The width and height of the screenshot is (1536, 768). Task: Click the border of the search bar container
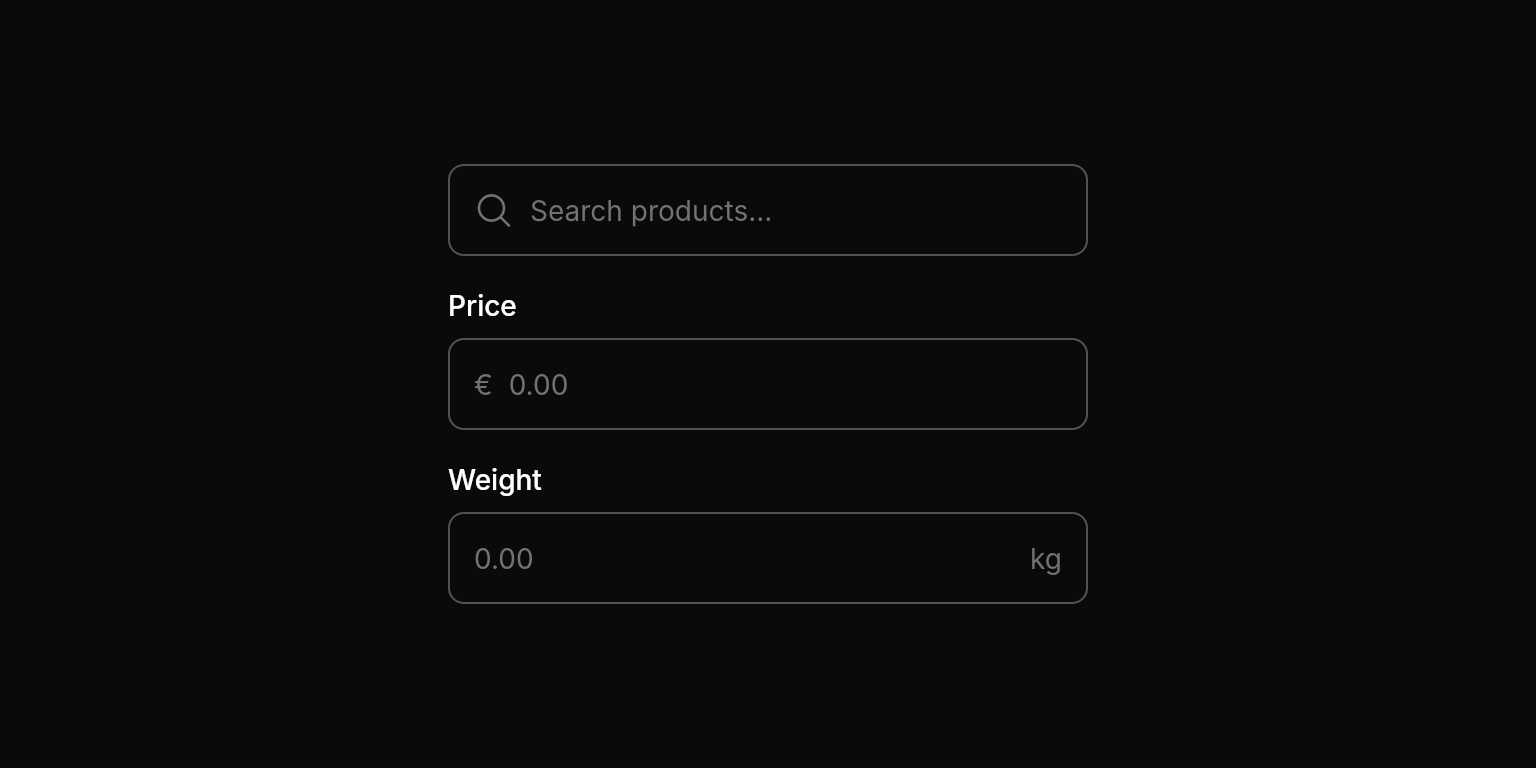click(x=767, y=166)
